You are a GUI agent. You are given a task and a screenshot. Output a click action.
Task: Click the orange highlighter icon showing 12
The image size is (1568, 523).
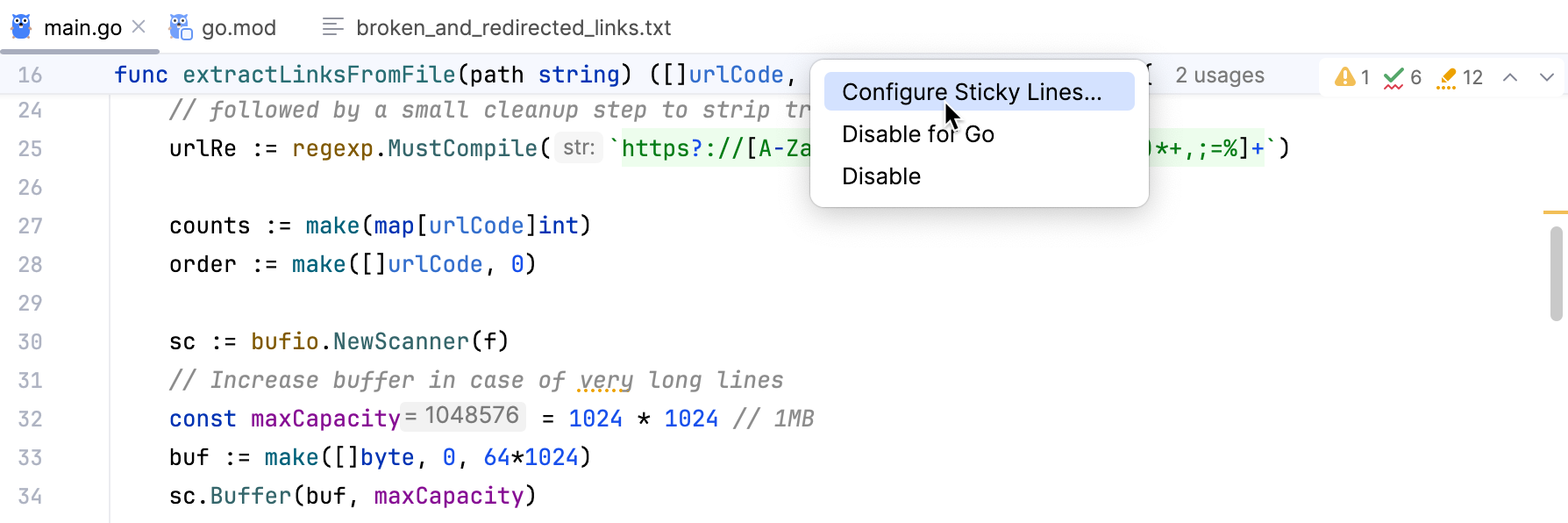1448,75
